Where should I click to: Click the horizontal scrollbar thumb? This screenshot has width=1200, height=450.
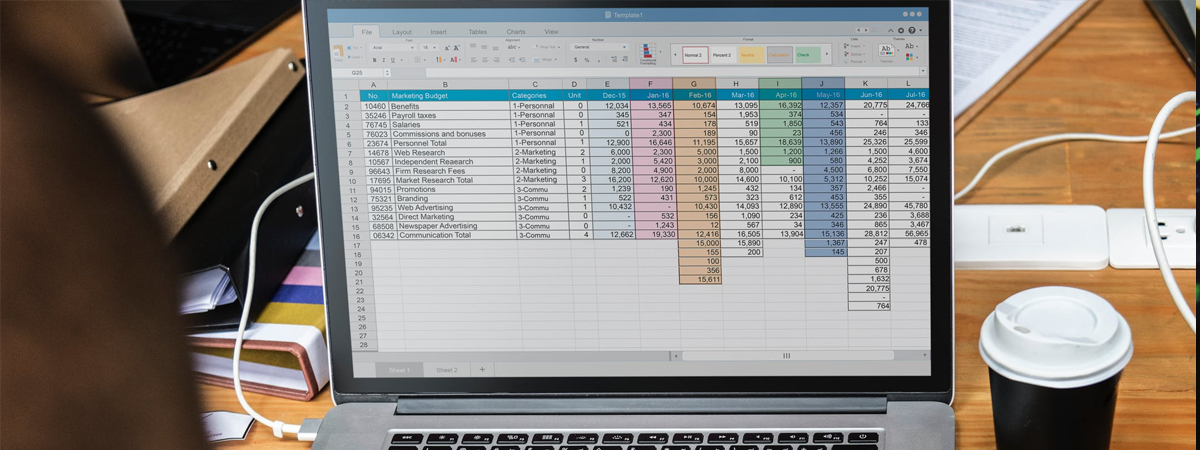(x=786, y=355)
